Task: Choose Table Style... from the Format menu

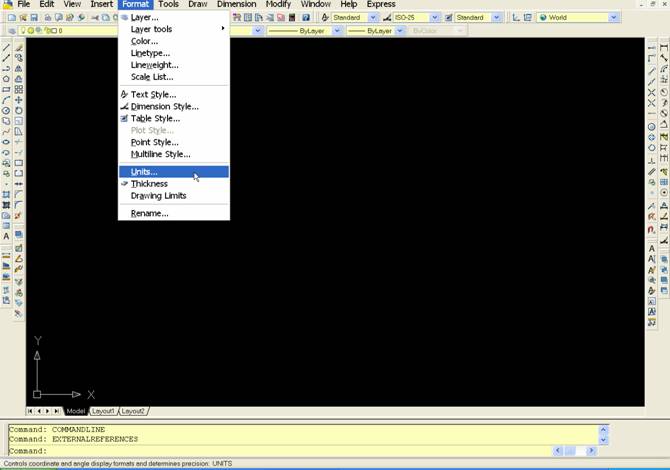Action: pyautogui.click(x=174, y=118)
